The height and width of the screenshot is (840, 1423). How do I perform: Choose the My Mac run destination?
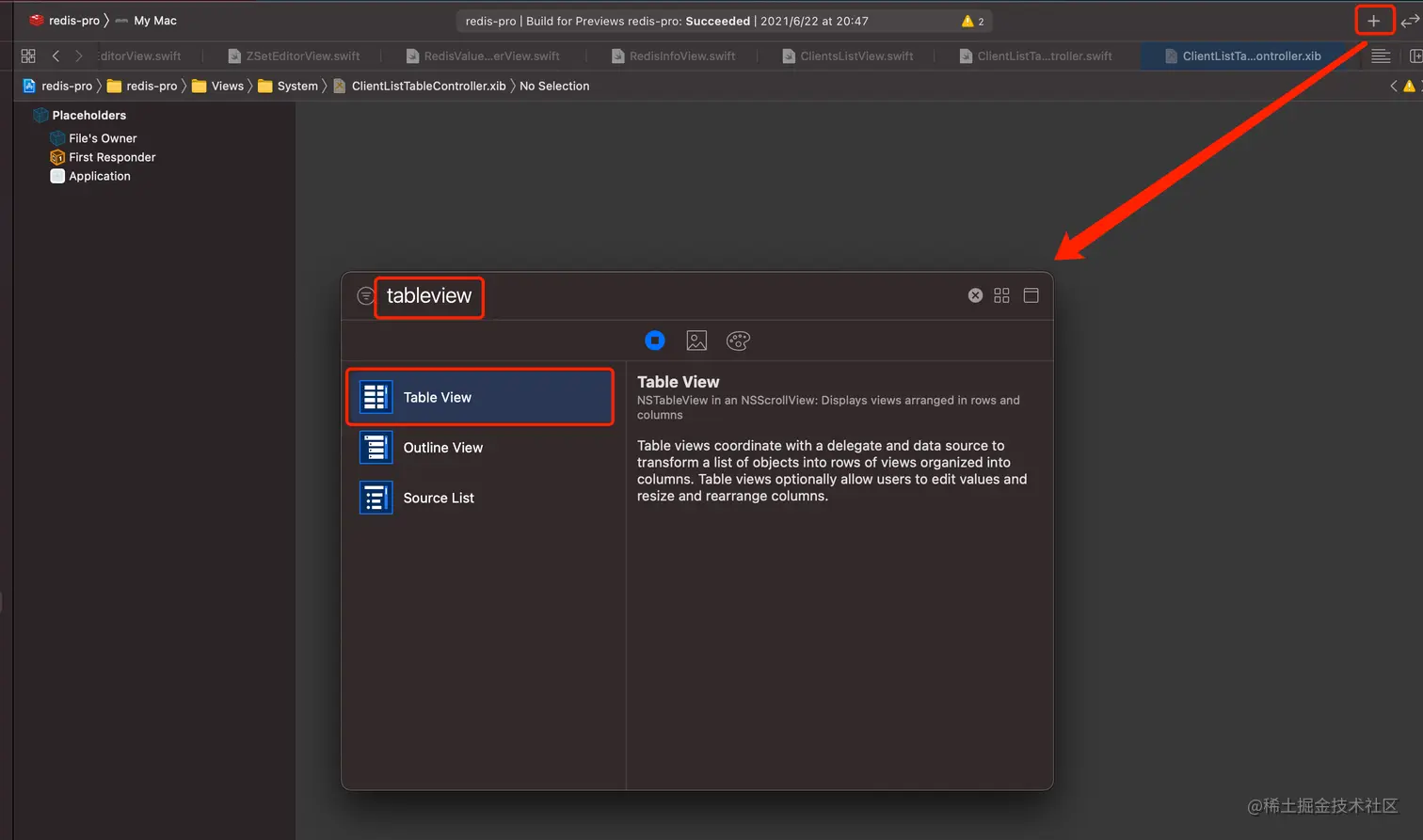(146, 21)
